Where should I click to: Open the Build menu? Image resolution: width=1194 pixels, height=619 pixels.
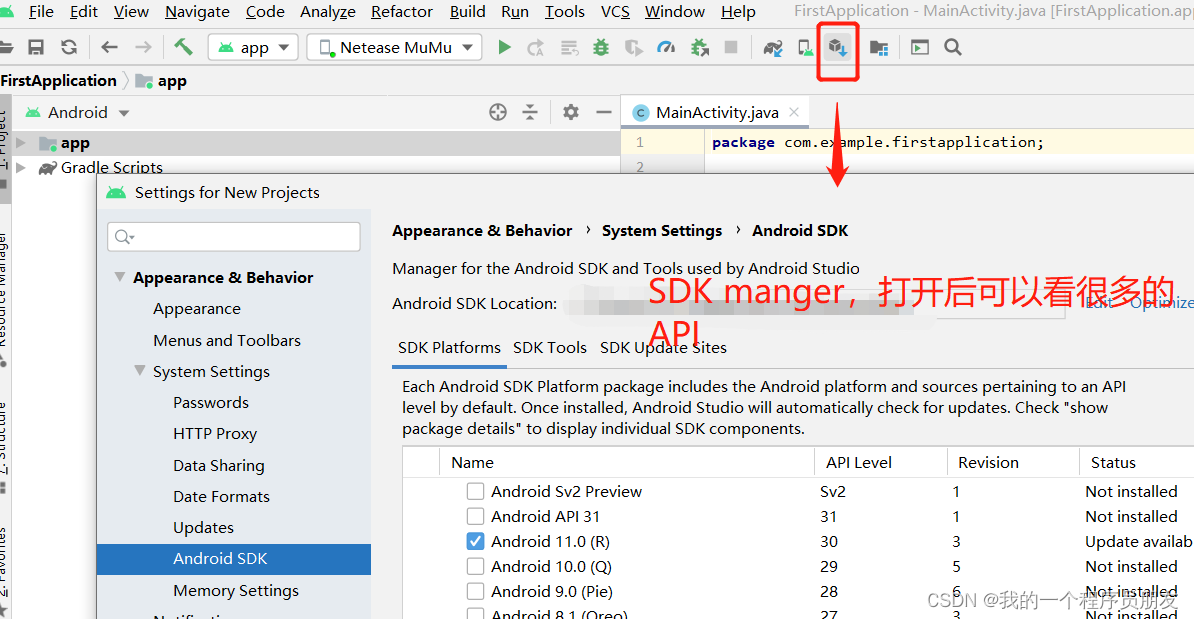468,11
